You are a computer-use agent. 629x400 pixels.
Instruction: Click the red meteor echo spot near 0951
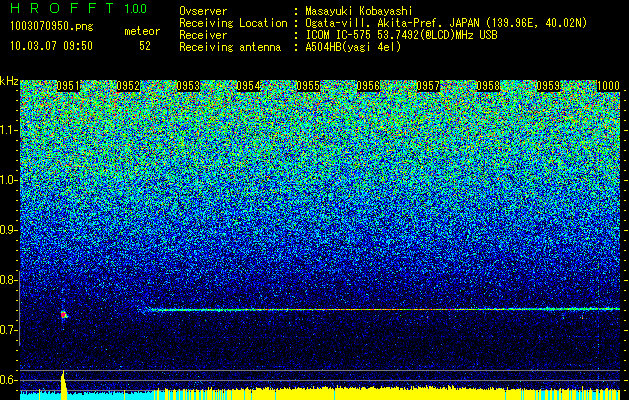pos(63,315)
